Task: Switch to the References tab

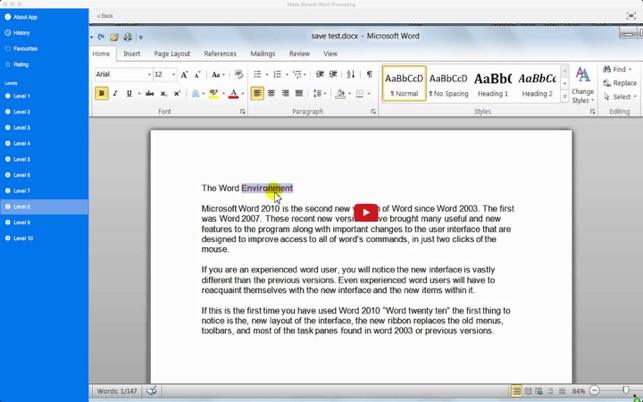Action: click(220, 54)
